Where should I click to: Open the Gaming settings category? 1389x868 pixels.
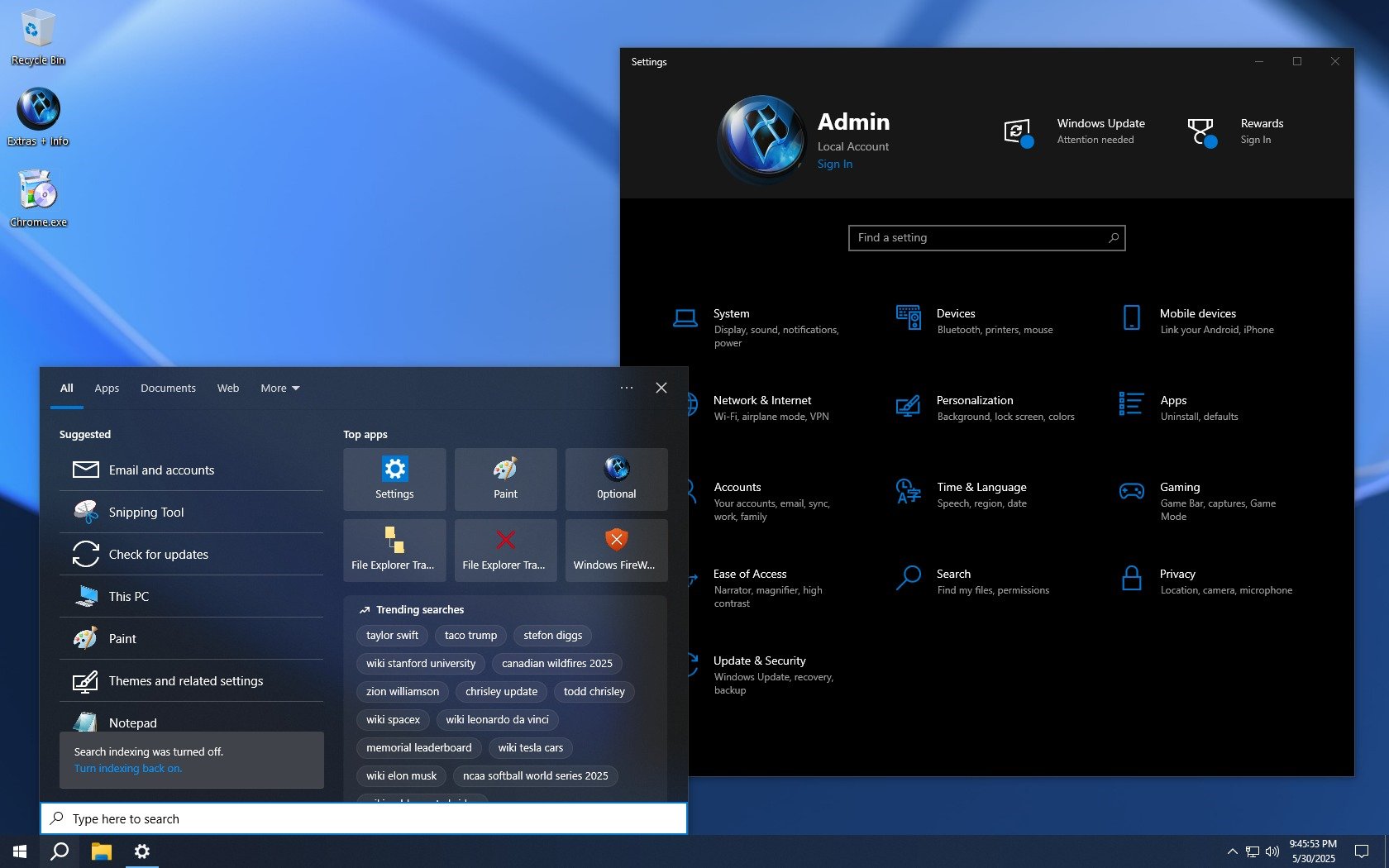(1179, 488)
